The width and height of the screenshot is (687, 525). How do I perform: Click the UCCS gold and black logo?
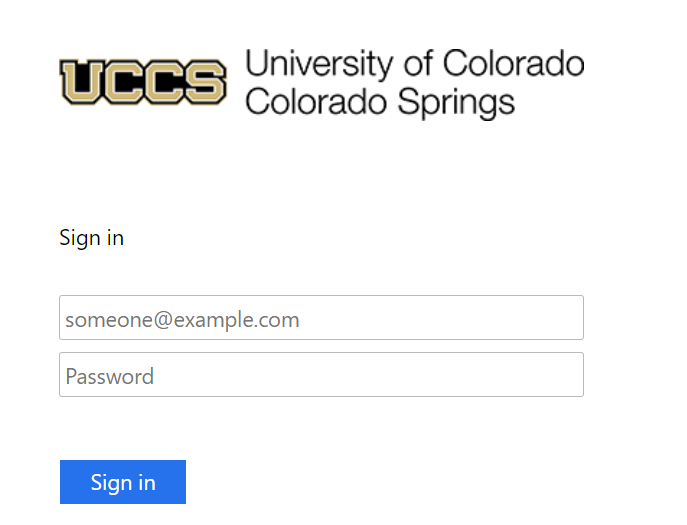(x=143, y=82)
